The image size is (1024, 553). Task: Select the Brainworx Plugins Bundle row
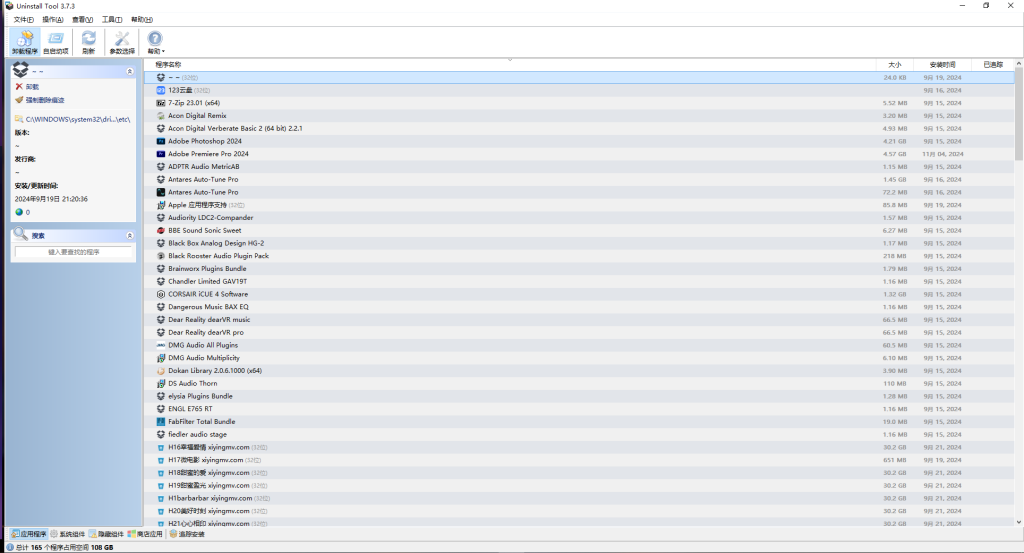[579, 268]
